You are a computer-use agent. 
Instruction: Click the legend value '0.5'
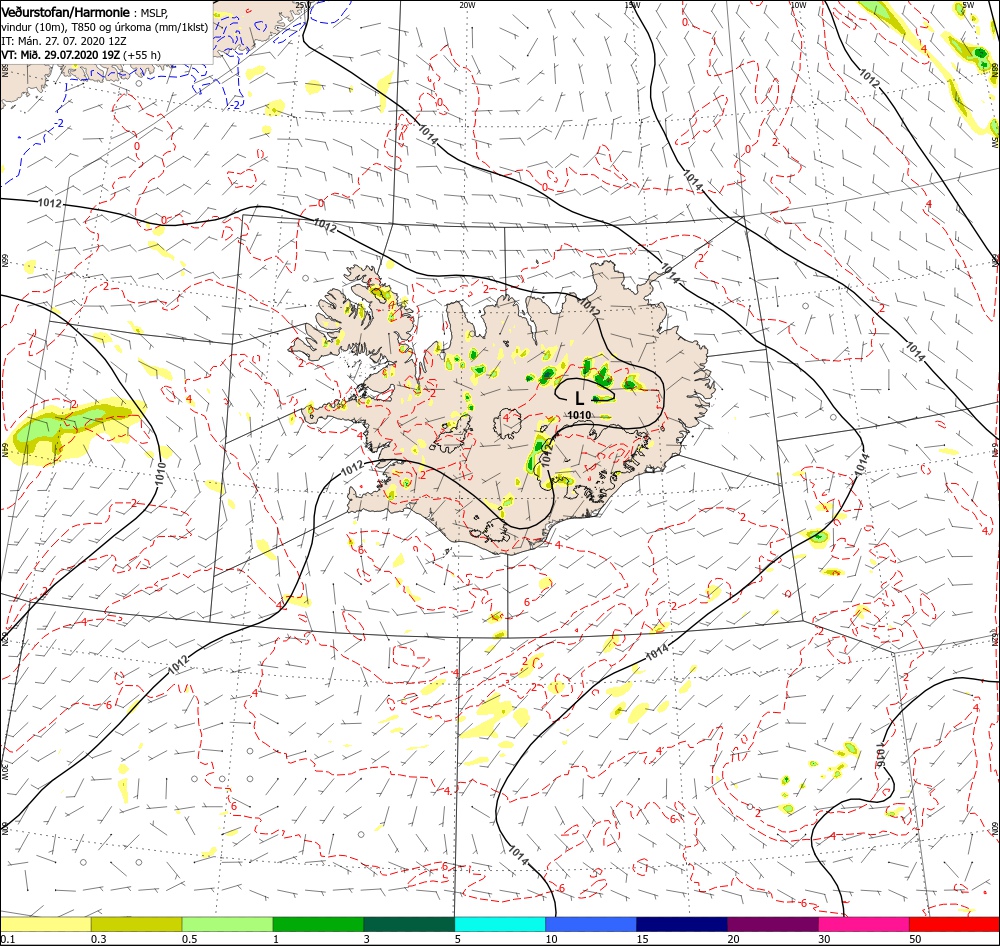click(189, 939)
